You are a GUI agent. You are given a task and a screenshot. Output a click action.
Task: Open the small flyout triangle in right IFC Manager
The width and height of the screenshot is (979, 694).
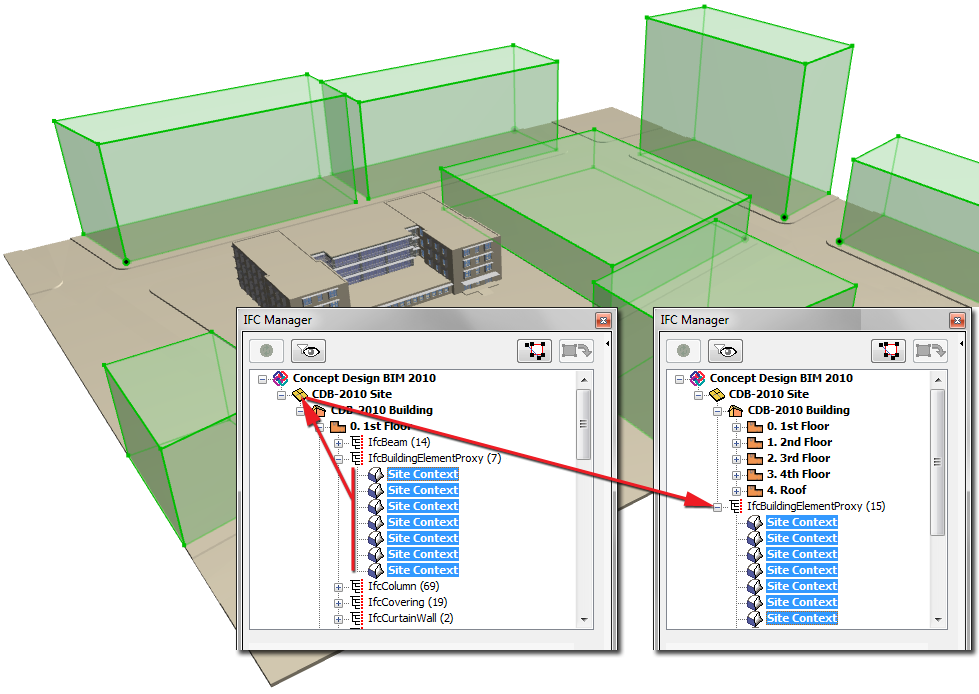coord(962,344)
